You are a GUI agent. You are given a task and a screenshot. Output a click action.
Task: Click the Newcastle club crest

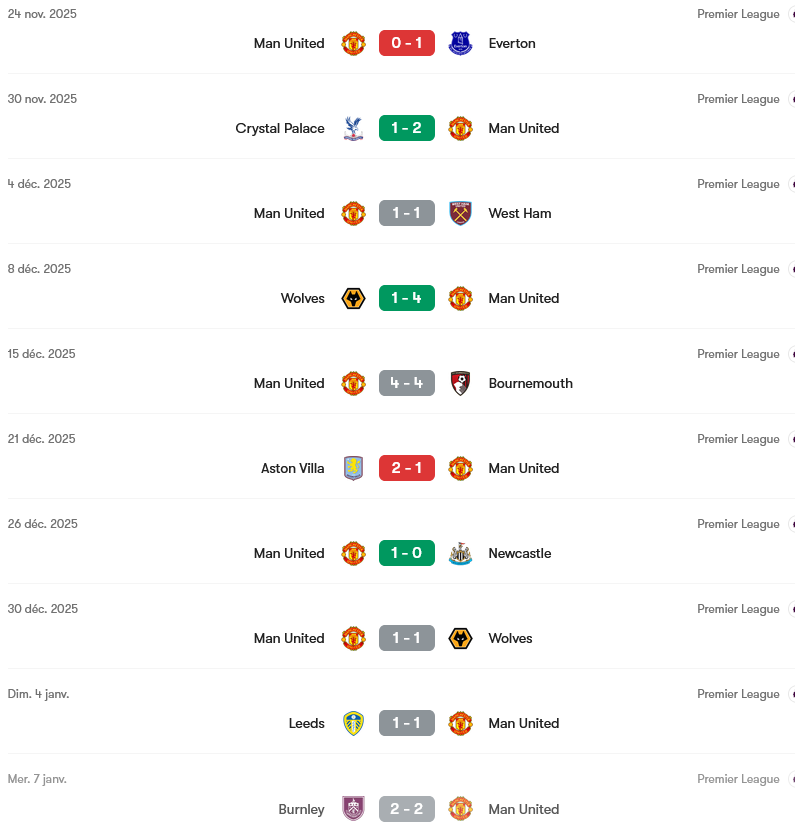click(460, 553)
